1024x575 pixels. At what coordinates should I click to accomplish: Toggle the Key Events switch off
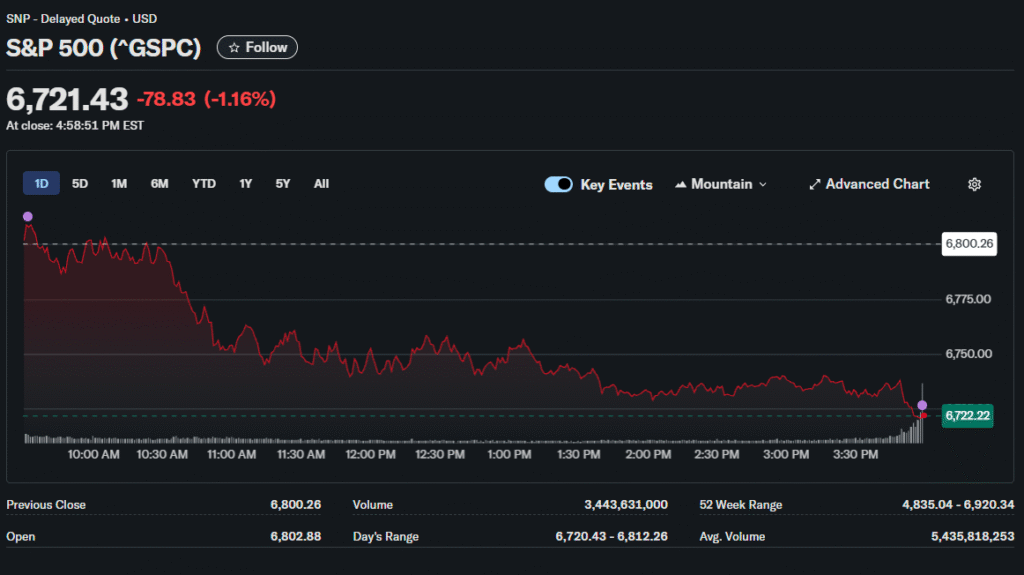click(558, 184)
